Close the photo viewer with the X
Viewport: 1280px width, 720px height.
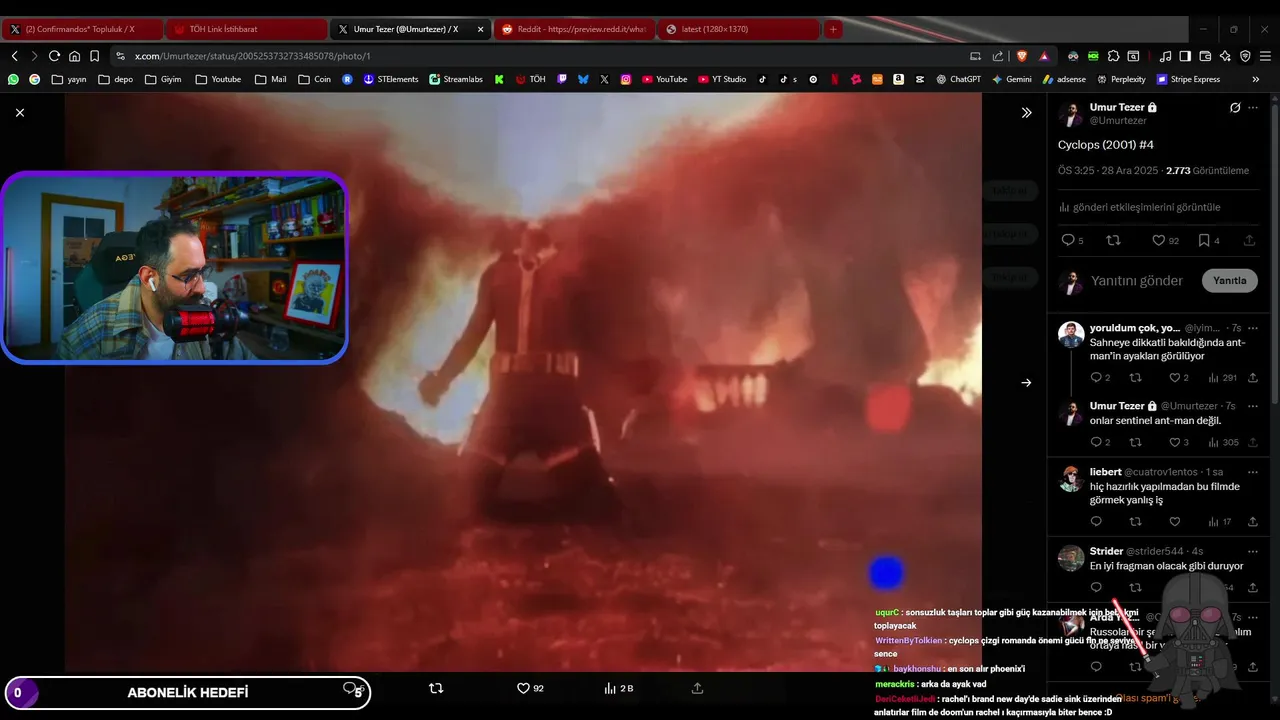pos(20,113)
